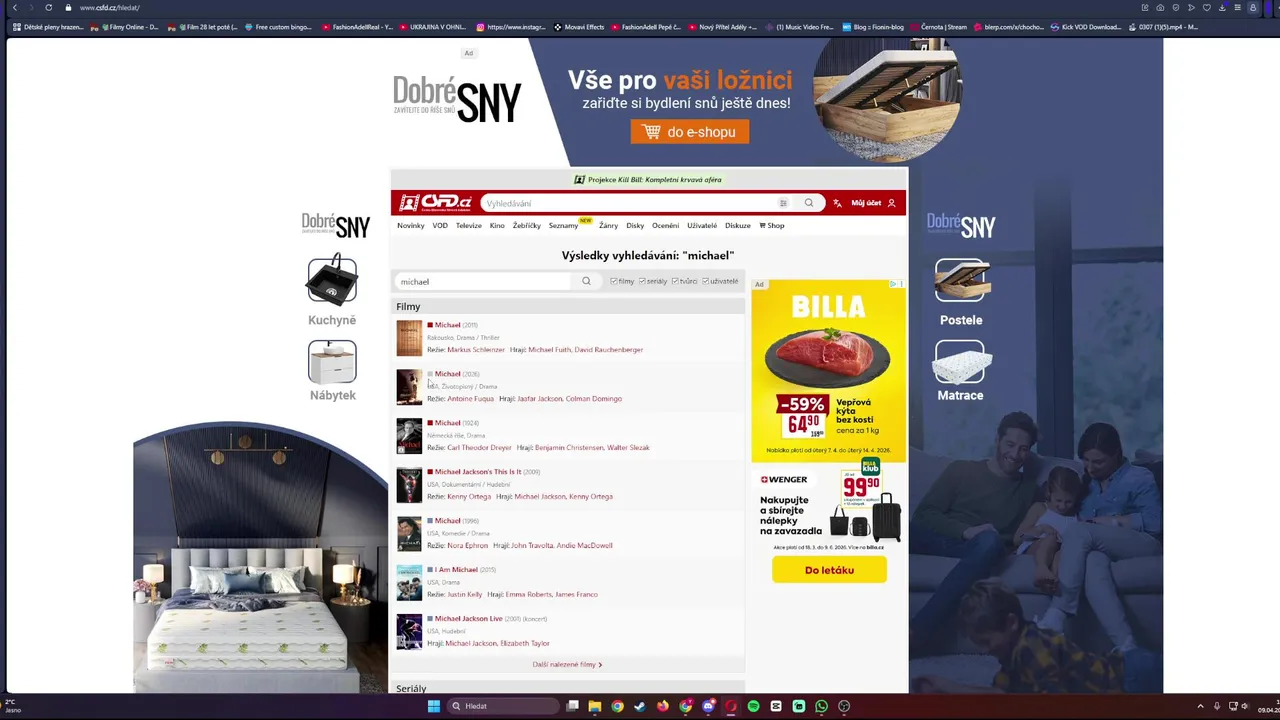Click the browser back arrow

coord(14,7)
